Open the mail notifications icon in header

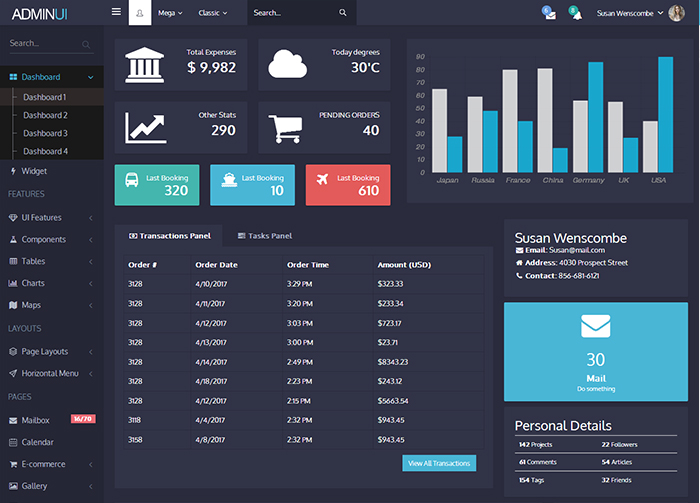coord(549,14)
